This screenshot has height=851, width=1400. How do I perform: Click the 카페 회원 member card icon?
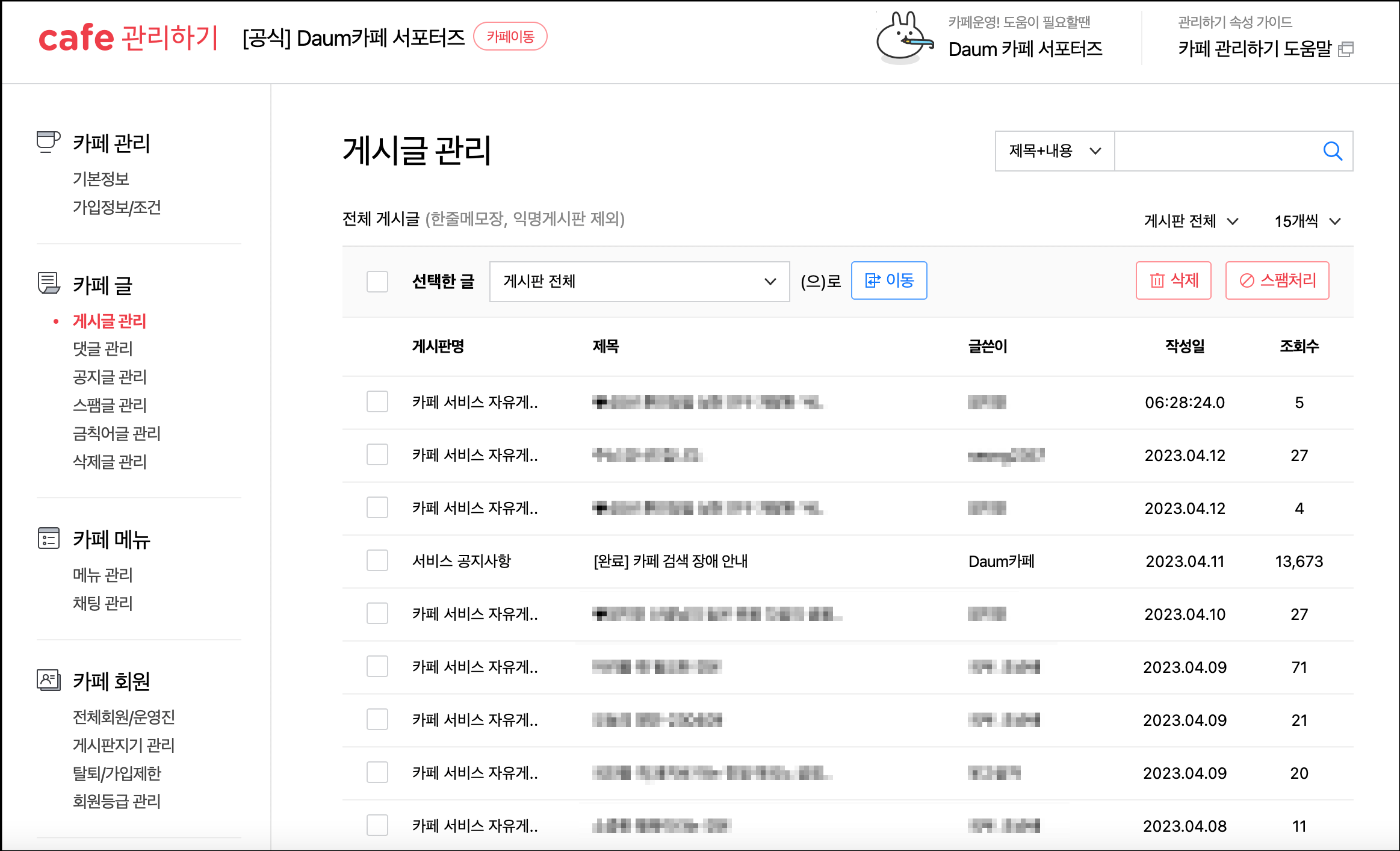coord(48,680)
